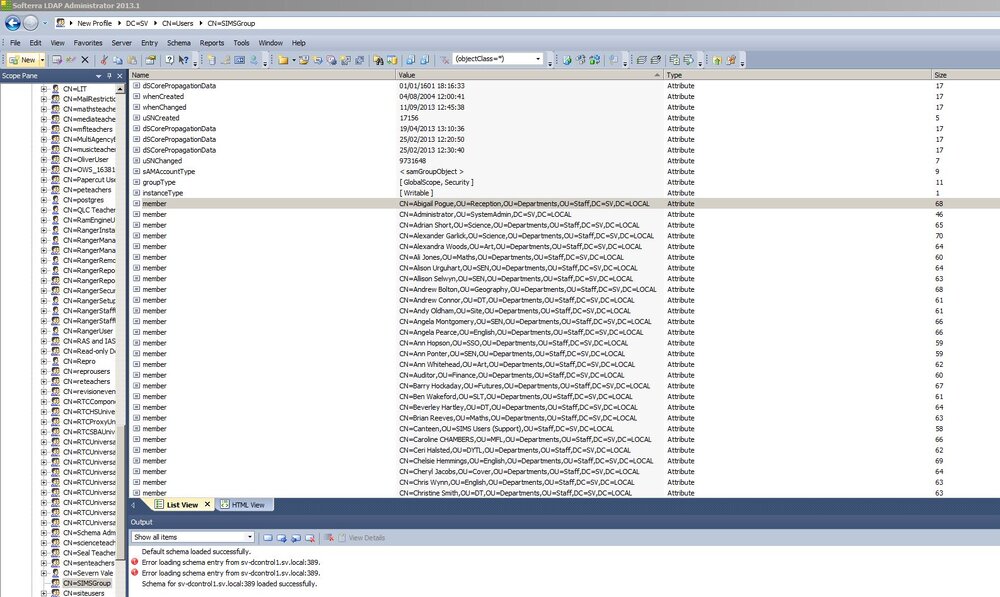
Task: Click New Profile in the breadcrumb
Action: (94, 23)
